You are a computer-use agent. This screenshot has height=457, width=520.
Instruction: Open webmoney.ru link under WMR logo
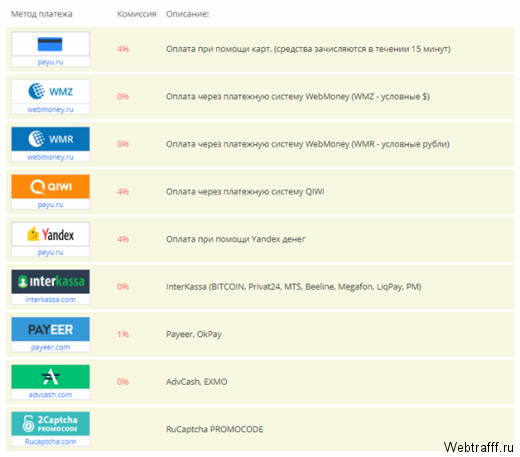[50, 157]
